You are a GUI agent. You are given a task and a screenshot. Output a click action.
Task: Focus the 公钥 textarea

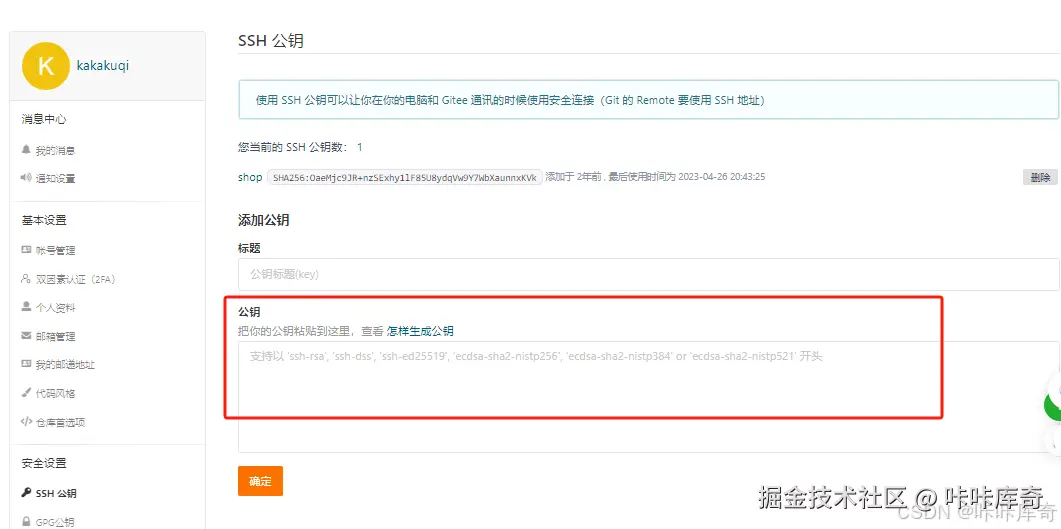648,396
